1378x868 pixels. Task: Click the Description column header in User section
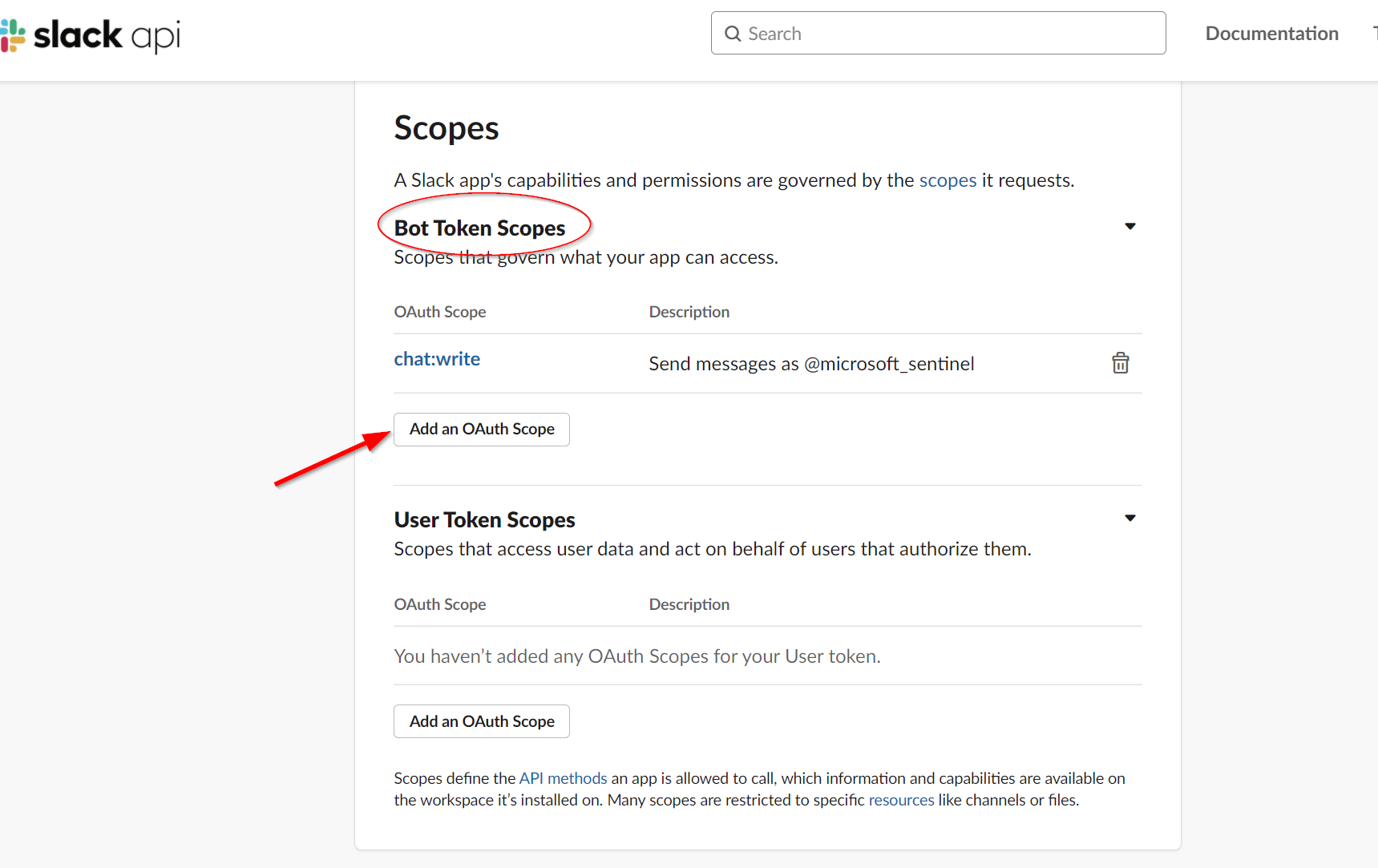pos(689,604)
